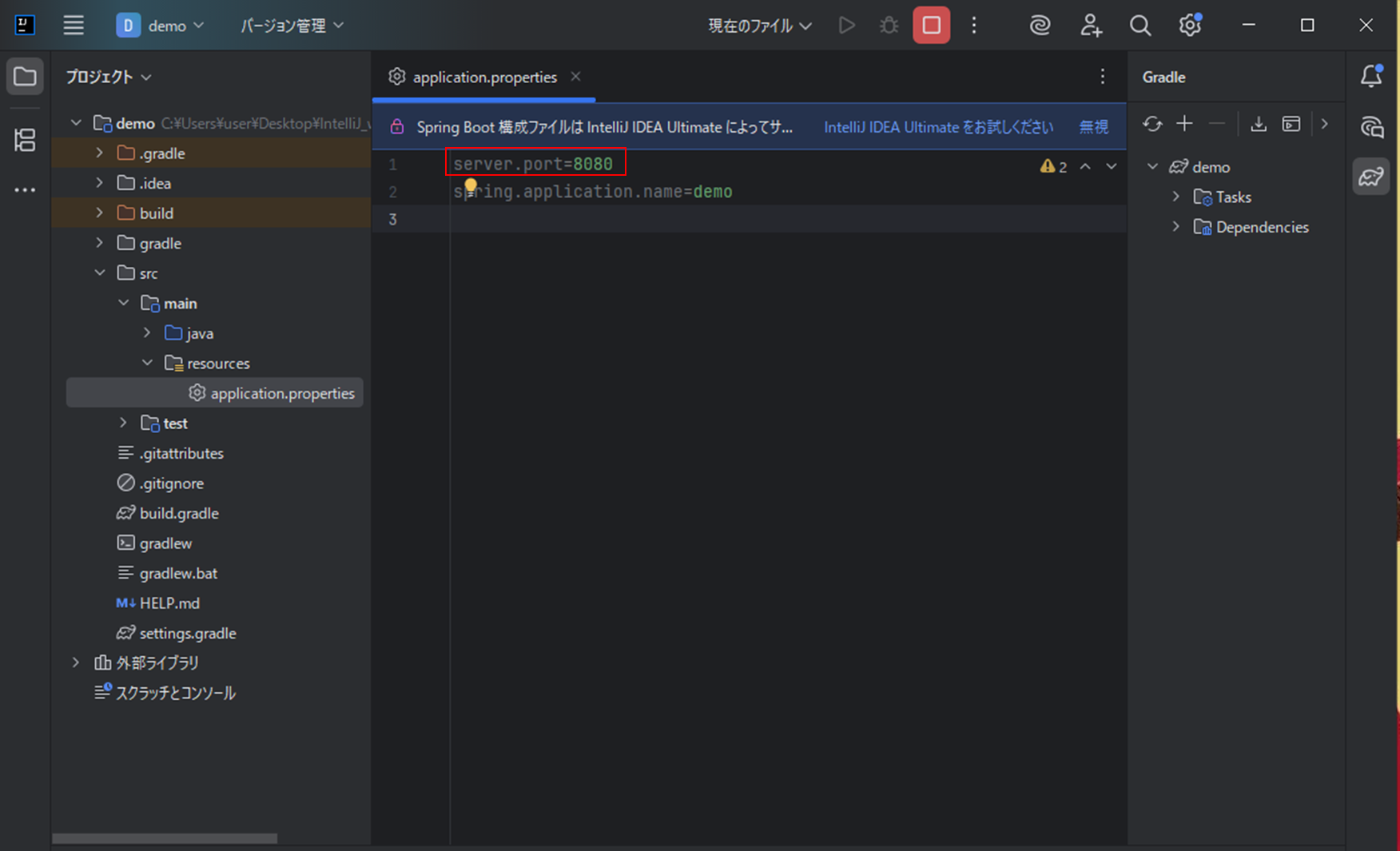Start debugging with the bug icon
Screen dimensions: 1400x851
tap(889, 25)
